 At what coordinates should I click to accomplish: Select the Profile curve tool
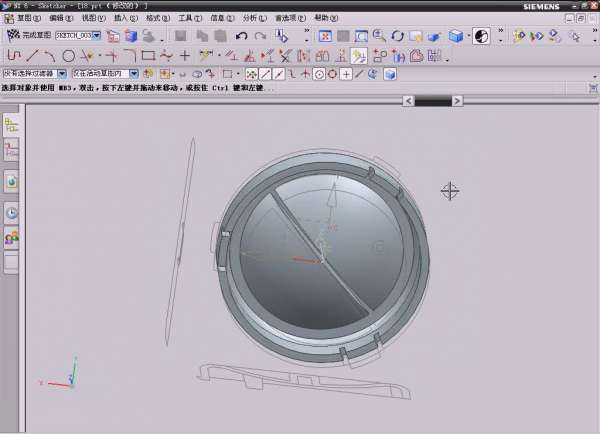tap(14, 56)
